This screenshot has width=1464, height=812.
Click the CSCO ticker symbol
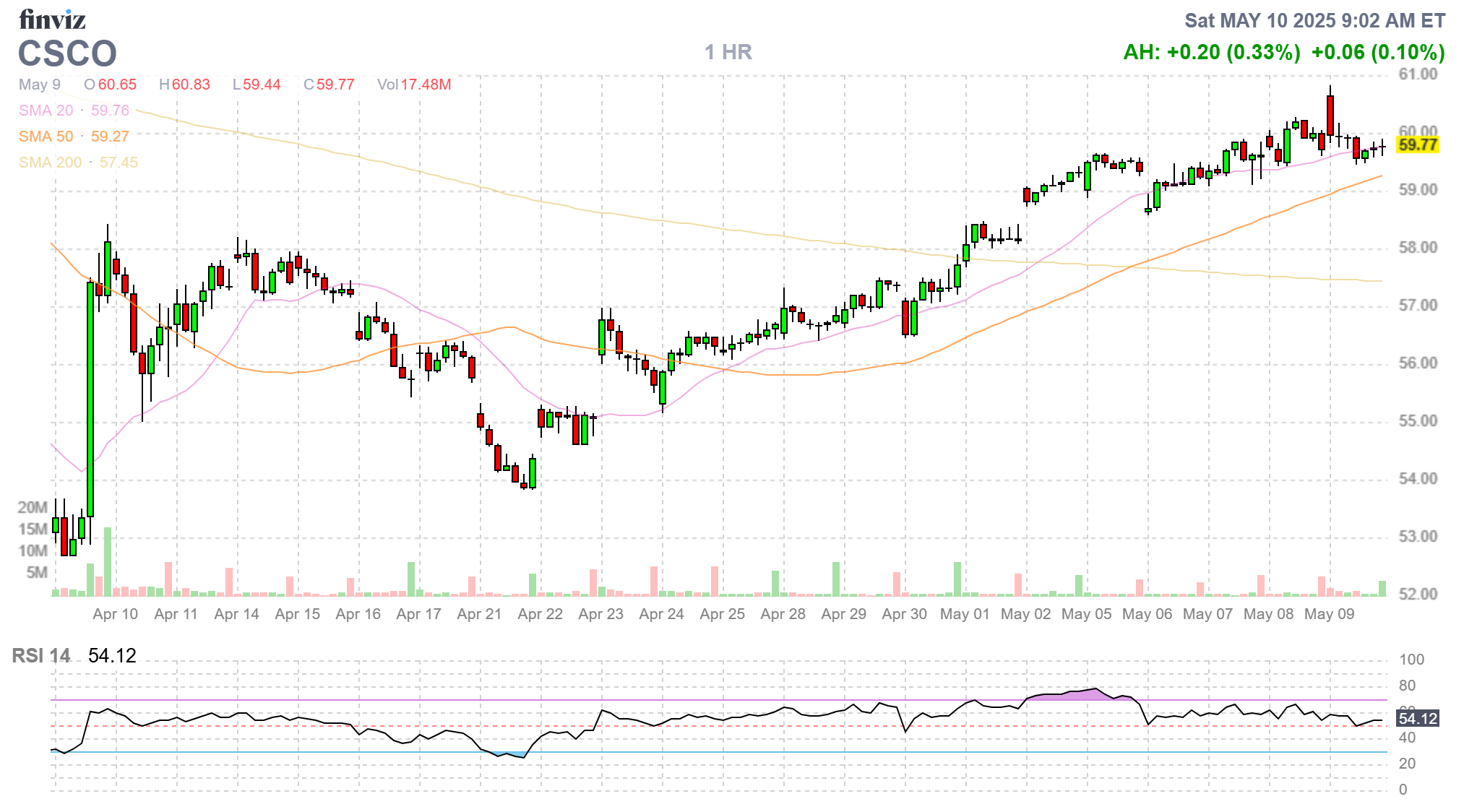point(67,53)
